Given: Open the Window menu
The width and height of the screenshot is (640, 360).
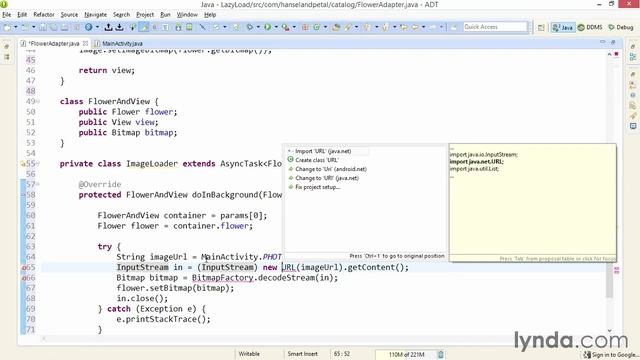Looking at the screenshot, I should pos(187,15).
